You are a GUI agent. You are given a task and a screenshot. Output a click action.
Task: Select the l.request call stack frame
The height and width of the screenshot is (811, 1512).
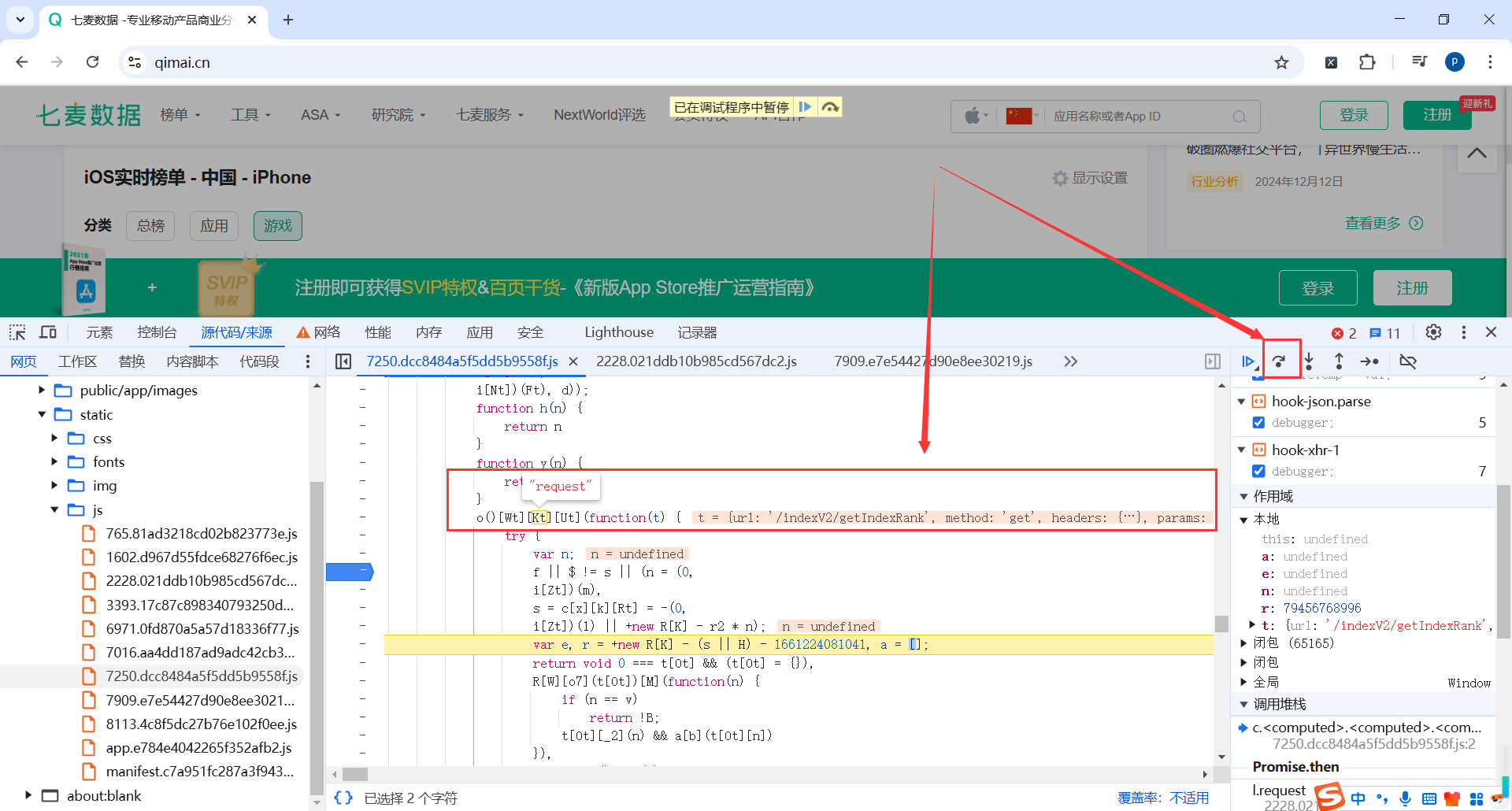click(x=1279, y=791)
